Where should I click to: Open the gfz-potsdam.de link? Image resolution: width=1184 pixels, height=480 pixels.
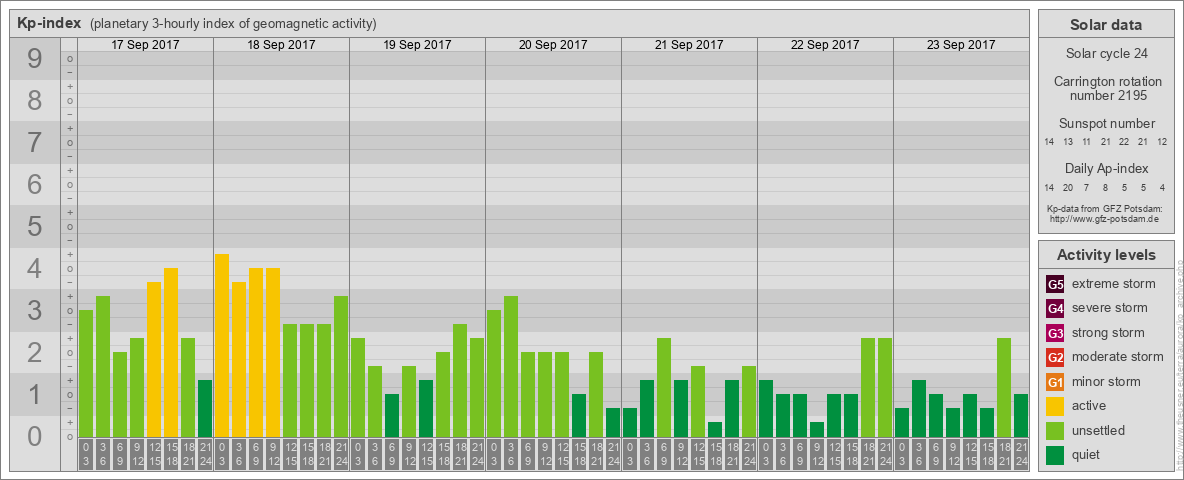[x=1104, y=219]
